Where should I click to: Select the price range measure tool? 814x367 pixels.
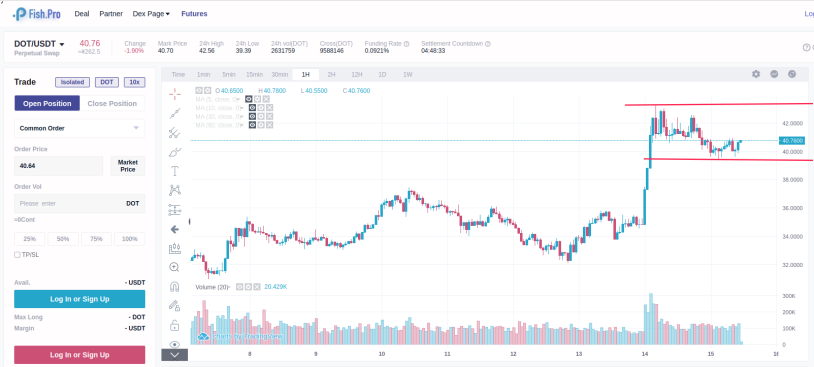[x=175, y=248]
